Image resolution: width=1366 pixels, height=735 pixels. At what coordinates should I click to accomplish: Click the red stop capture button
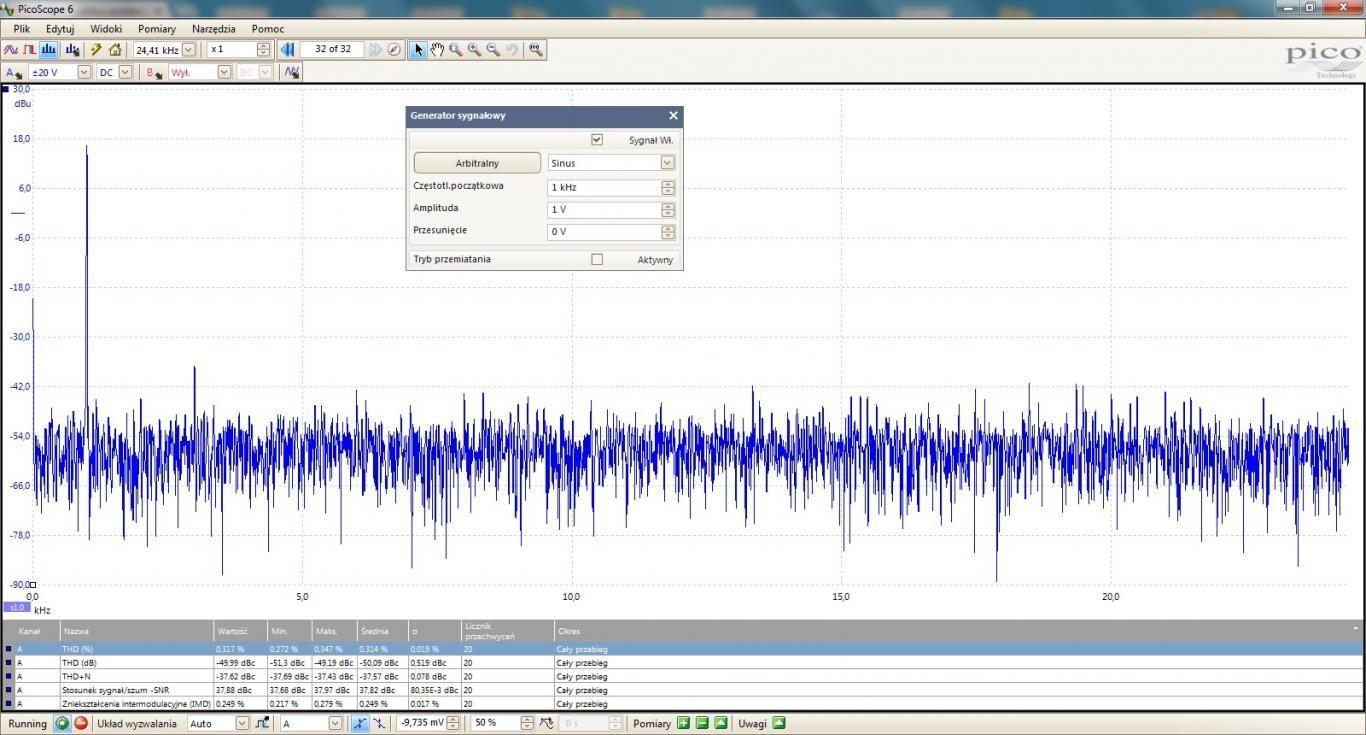[x=81, y=723]
